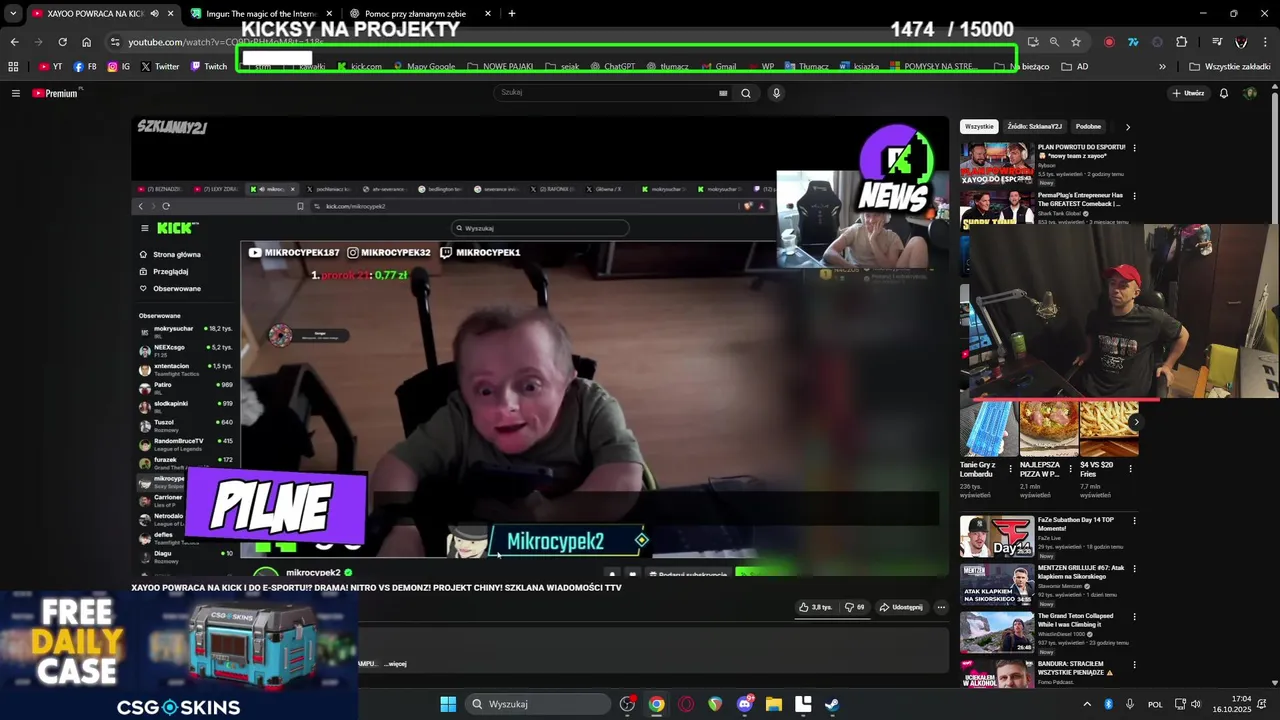The width and height of the screenshot is (1280, 720).
Task: Open the Windows Start menu
Action: pyautogui.click(x=448, y=704)
